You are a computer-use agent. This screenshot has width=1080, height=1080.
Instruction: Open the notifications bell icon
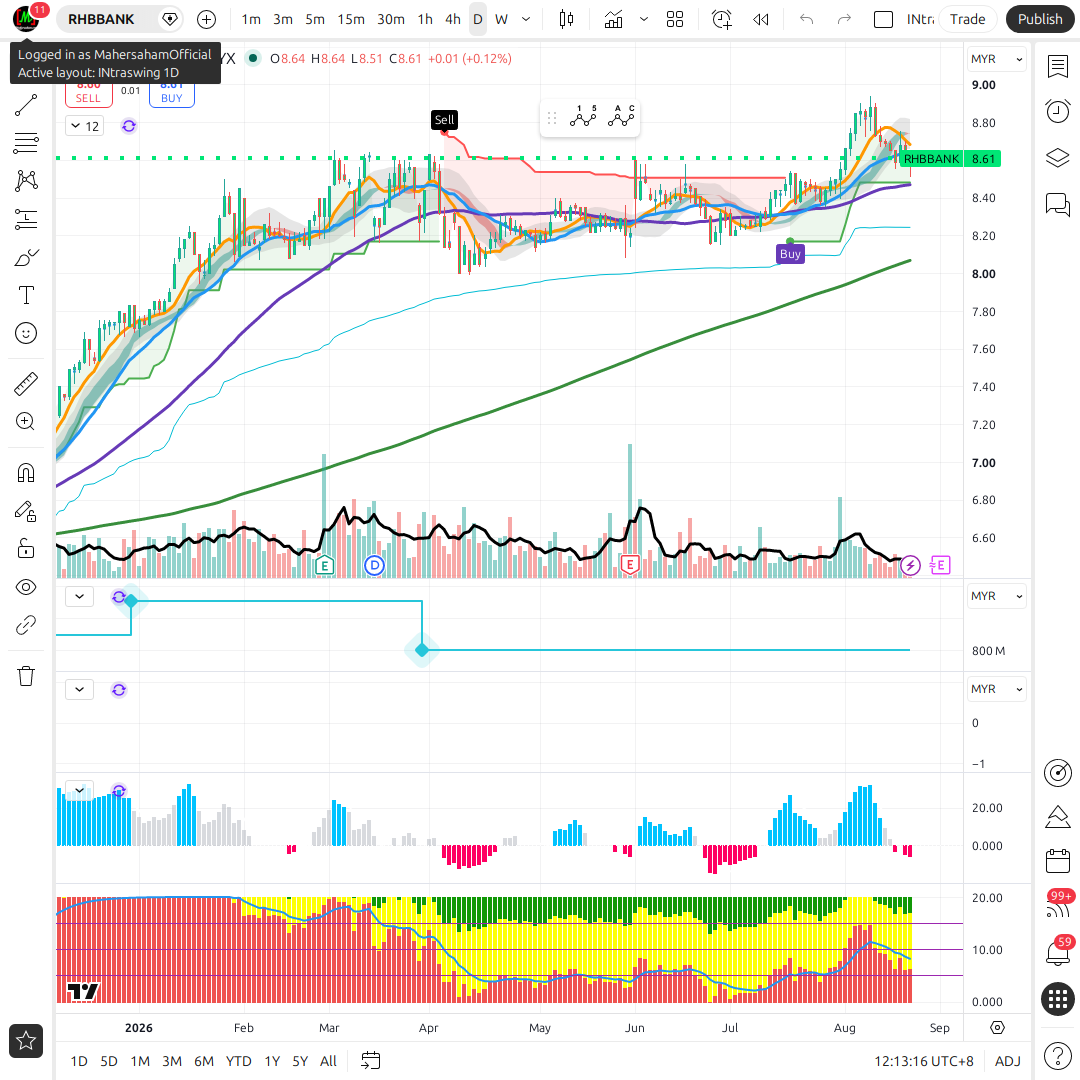point(1058,953)
